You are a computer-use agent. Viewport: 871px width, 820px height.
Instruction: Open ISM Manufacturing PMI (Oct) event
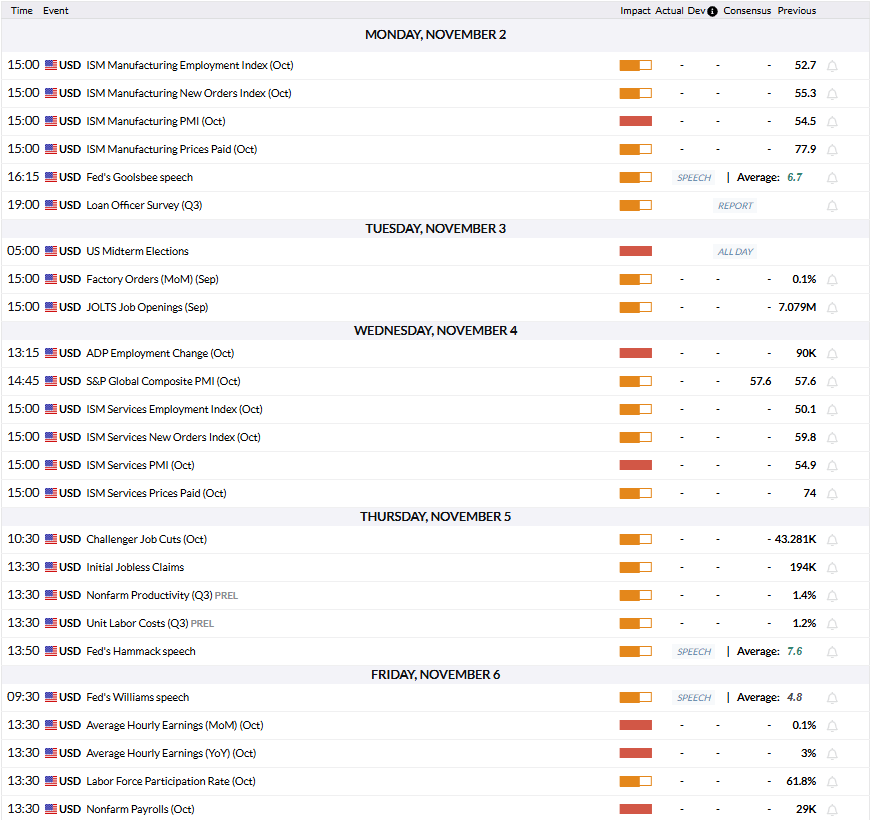pyautogui.click(x=156, y=121)
